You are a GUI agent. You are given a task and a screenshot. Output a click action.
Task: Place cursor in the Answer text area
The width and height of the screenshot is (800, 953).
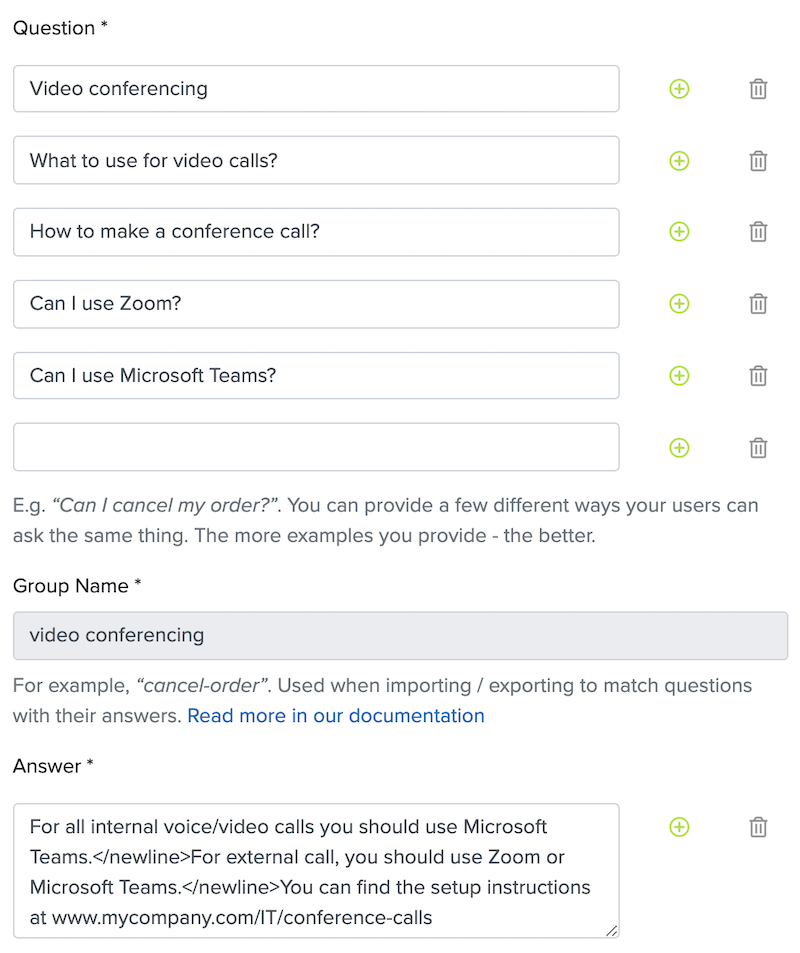(x=315, y=870)
